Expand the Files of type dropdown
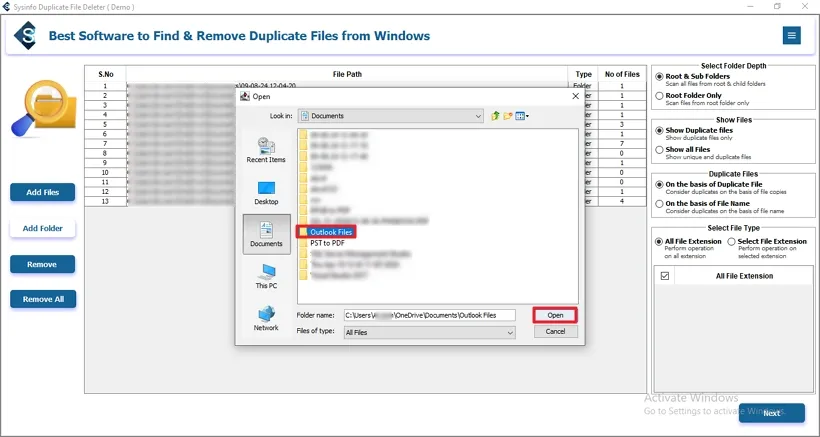Image resolution: width=820 pixels, height=437 pixels. (x=429, y=332)
